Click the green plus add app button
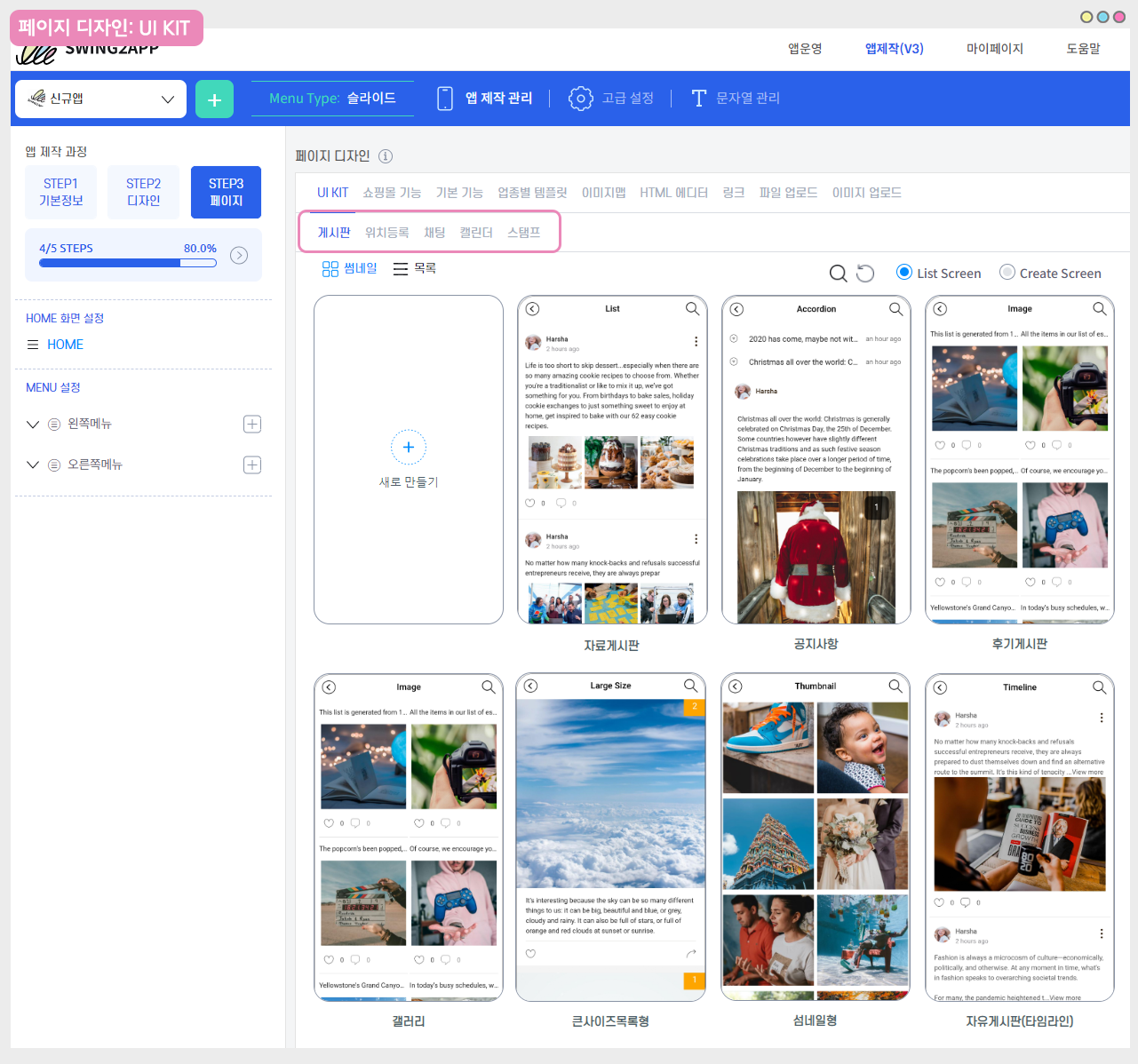Viewport: 1138px width, 1064px height. 214,99
